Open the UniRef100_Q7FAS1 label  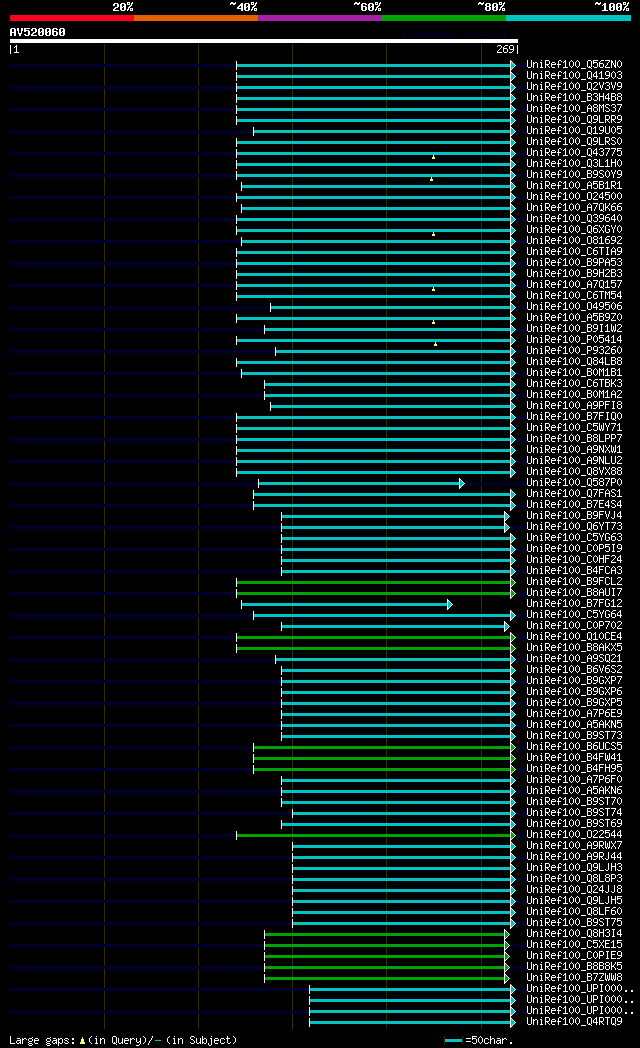click(574, 493)
